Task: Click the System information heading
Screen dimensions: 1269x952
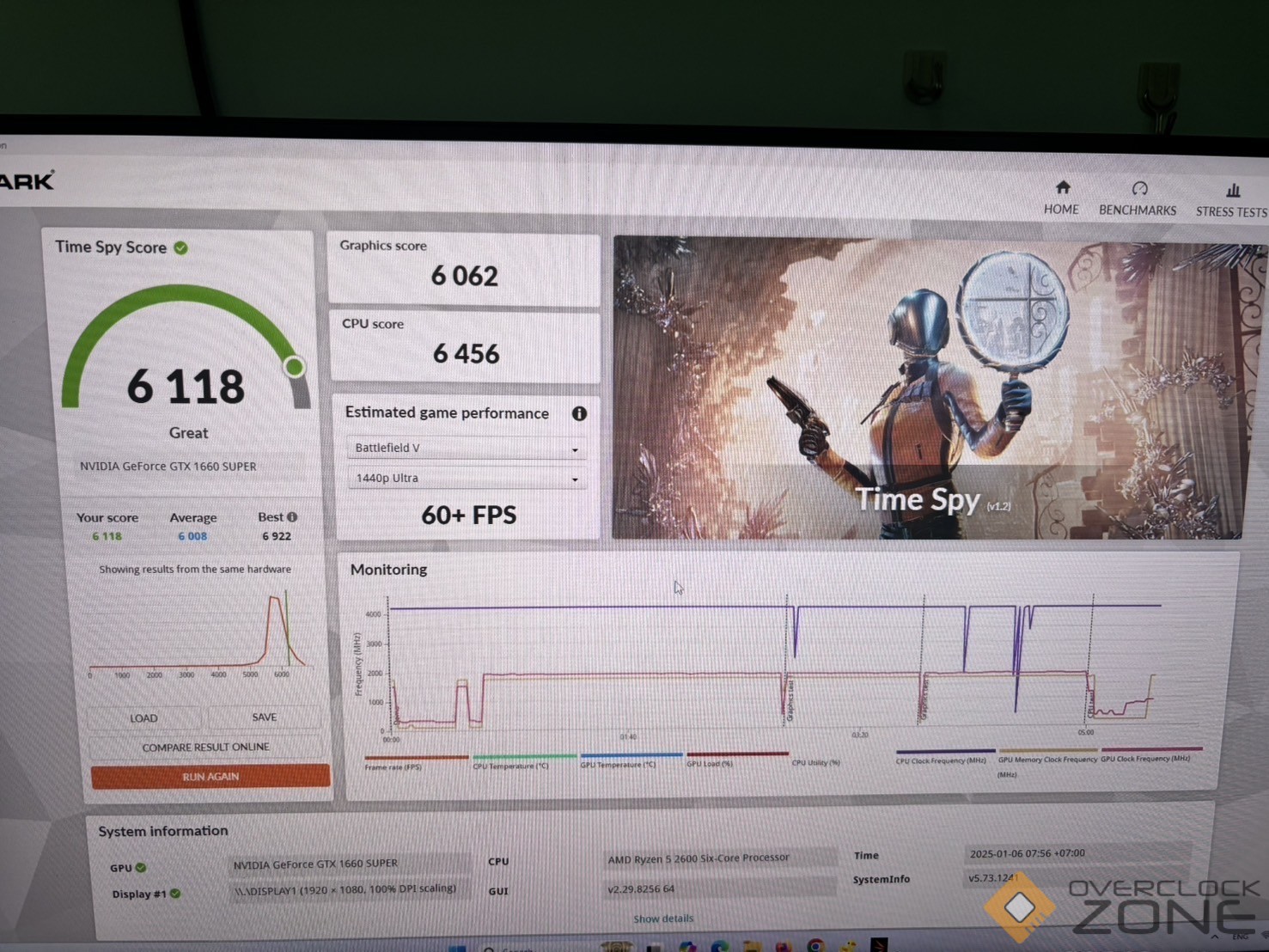Action: (x=163, y=831)
